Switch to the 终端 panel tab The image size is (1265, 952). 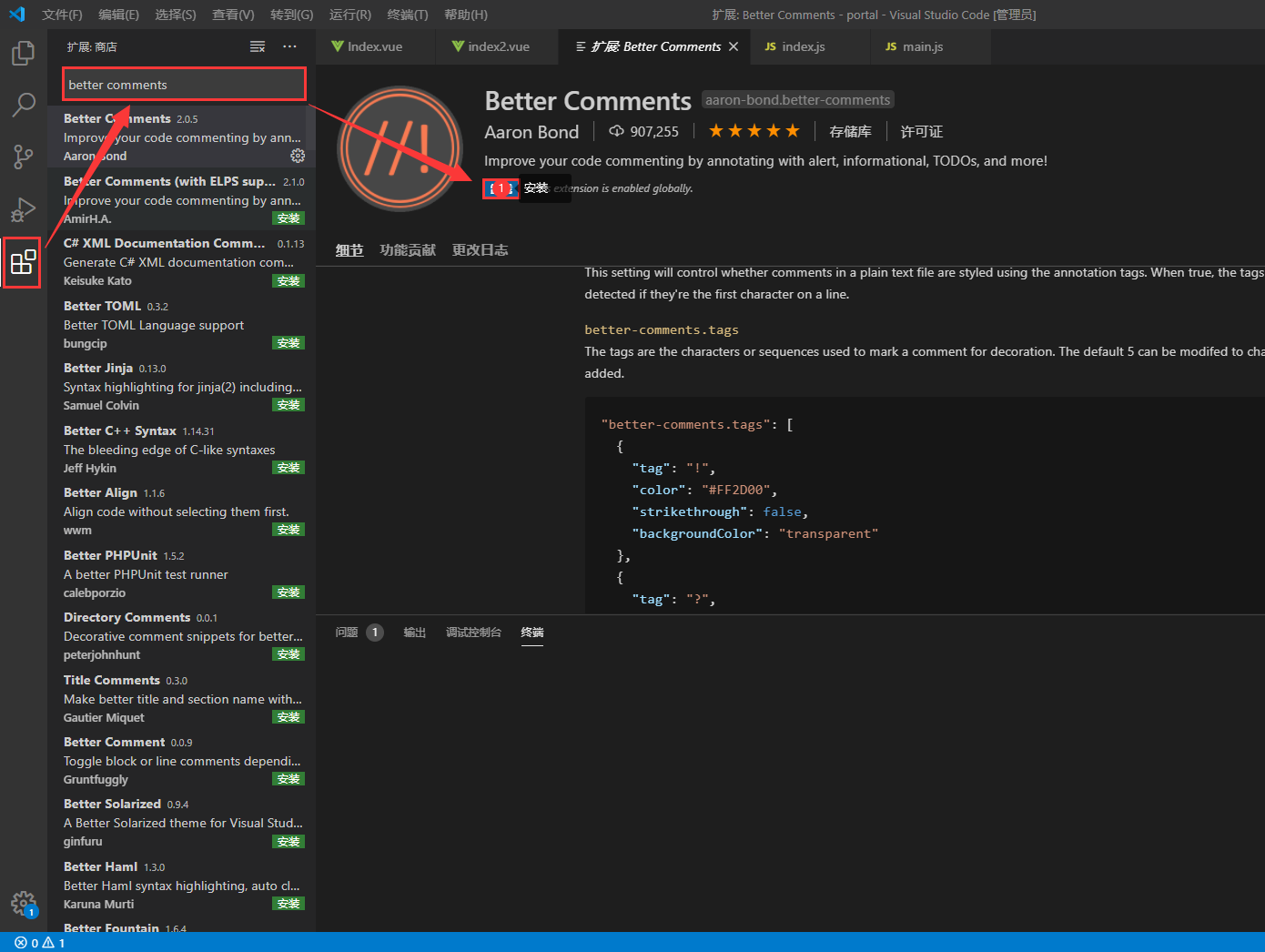[x=531, y=633]
